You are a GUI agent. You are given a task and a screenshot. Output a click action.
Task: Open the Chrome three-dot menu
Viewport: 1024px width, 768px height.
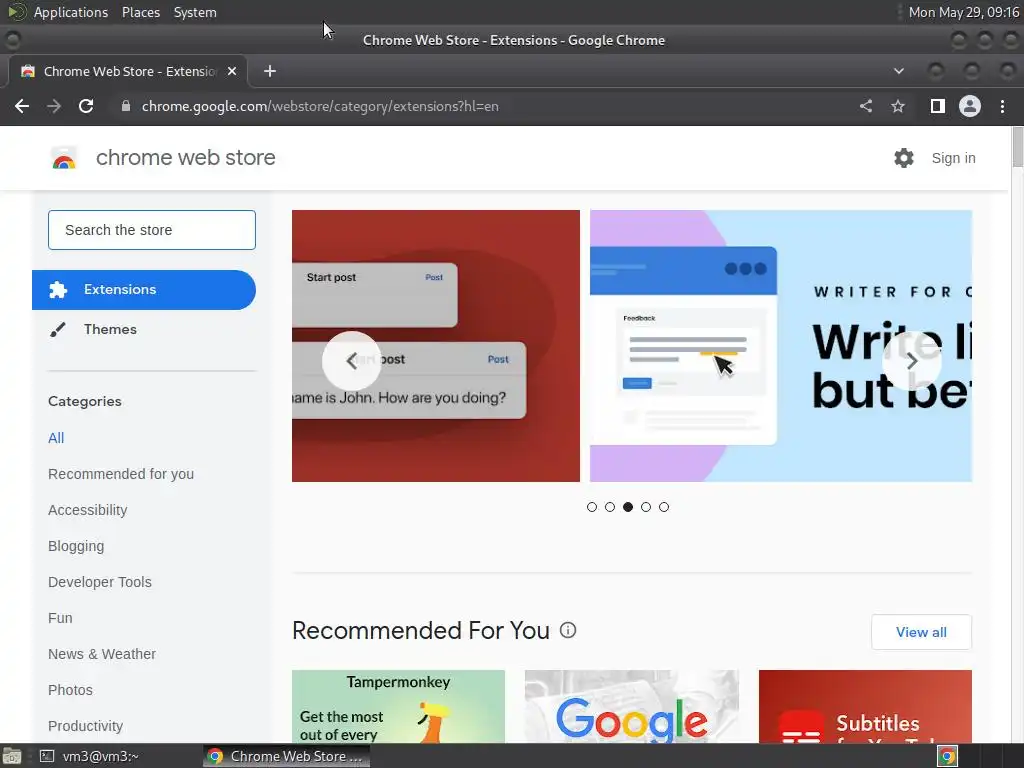[x=1002, y=106]
